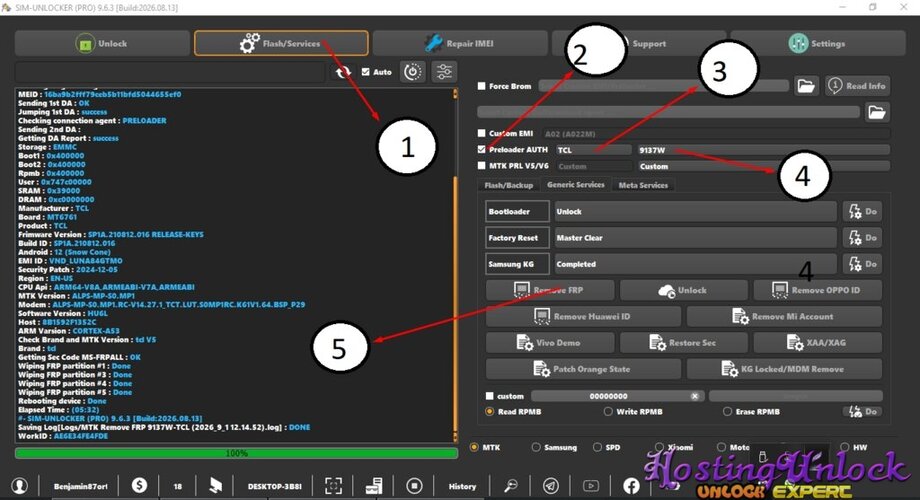This screenshot has height=500, width=920.
Task: Switch to the Flash/Services main tab
Action: click(281, 43)
